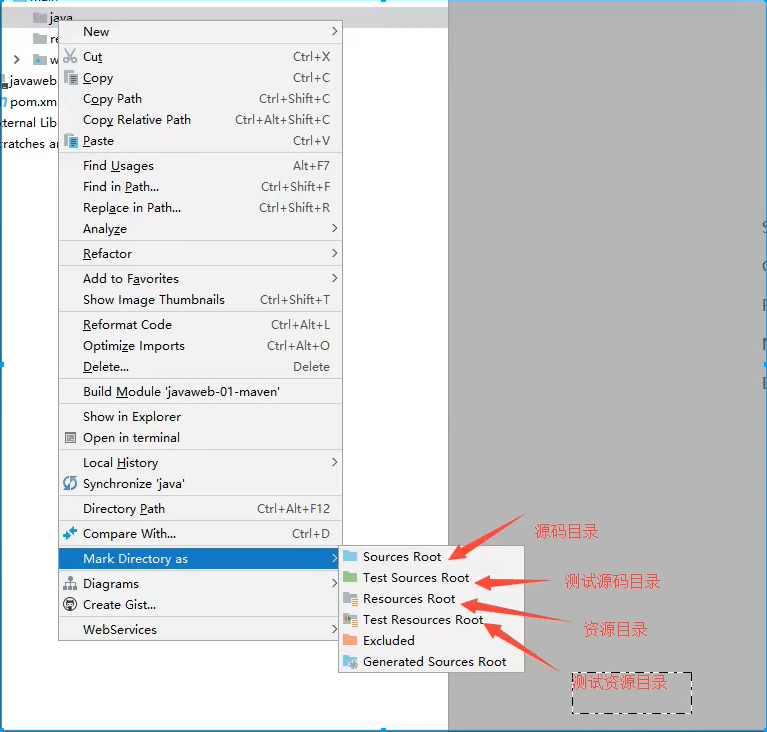
Task: Expand the Add to Favorites submenu arrow
Action: click(335, 278)
